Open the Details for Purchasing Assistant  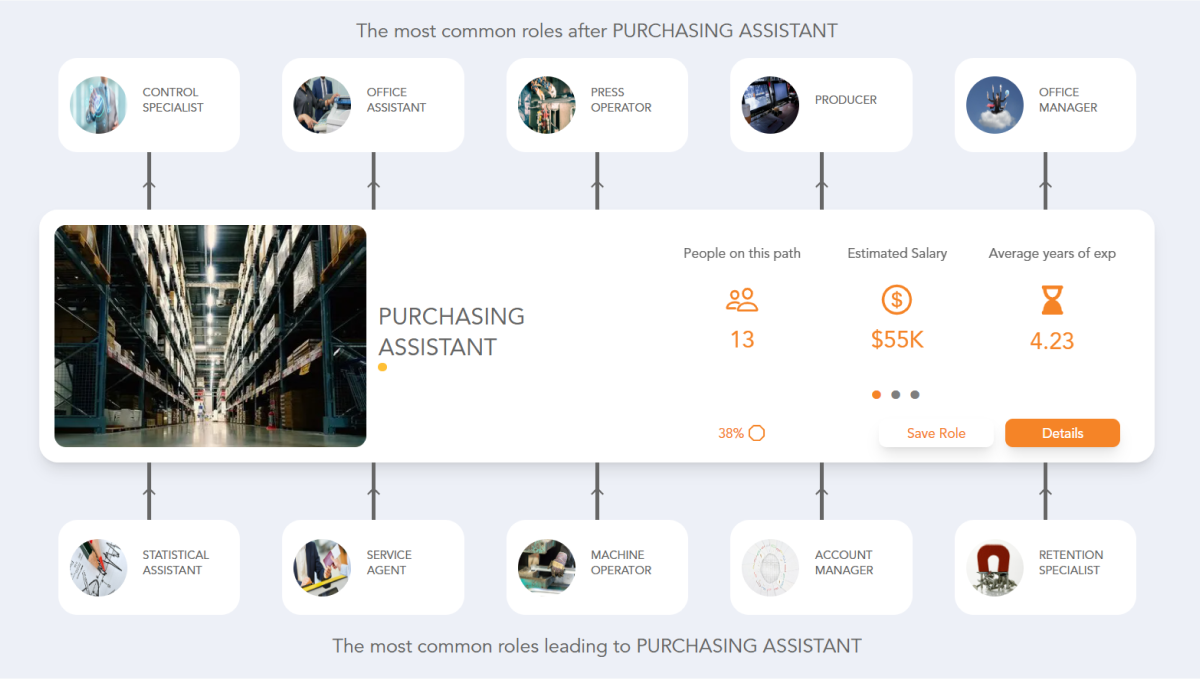point(1062,433)
